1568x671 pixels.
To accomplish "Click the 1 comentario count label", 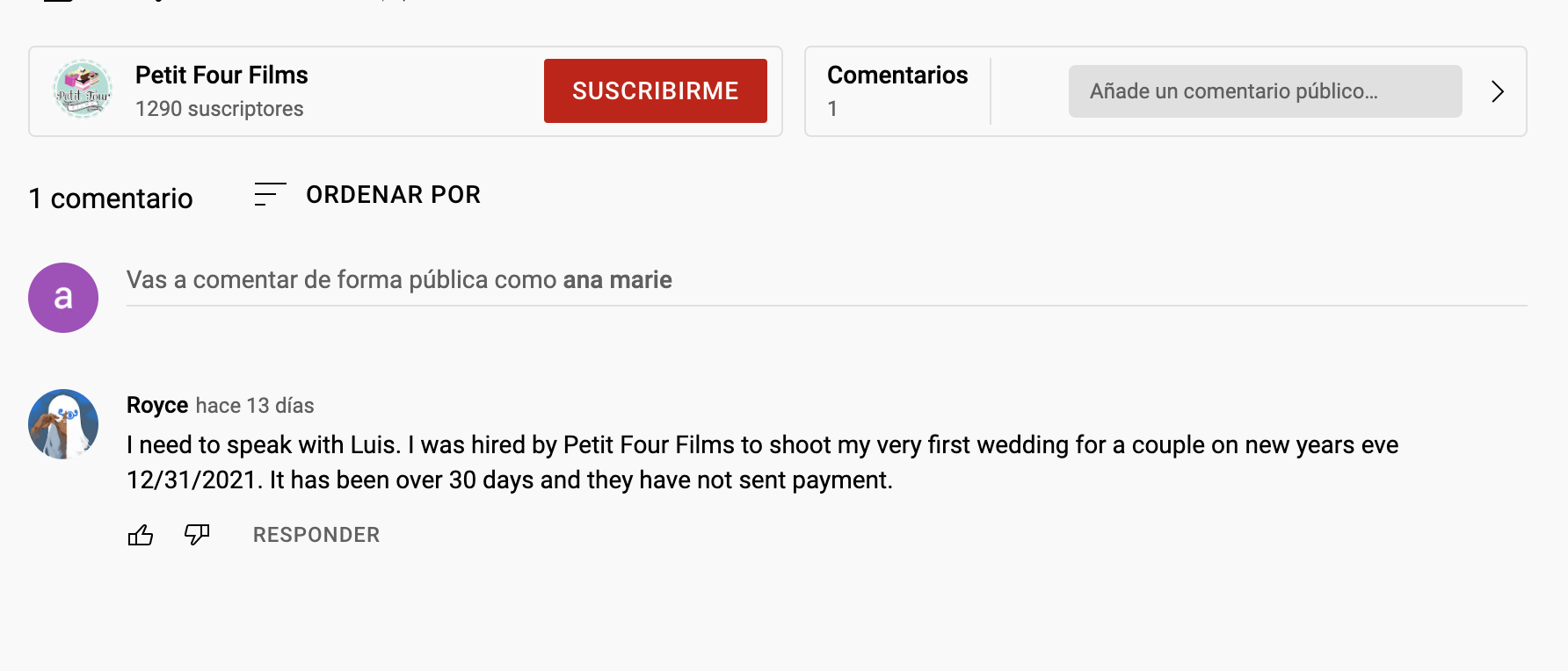I will tap(111, 198).
